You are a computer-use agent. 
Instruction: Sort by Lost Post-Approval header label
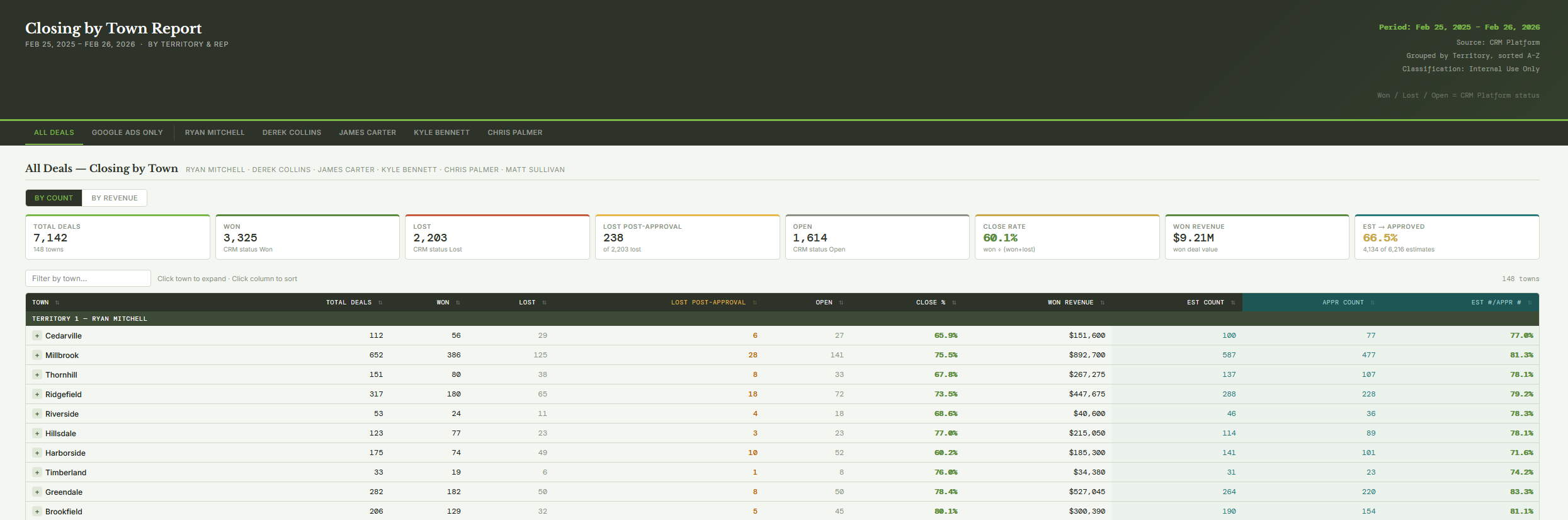(x=708, y=303)
